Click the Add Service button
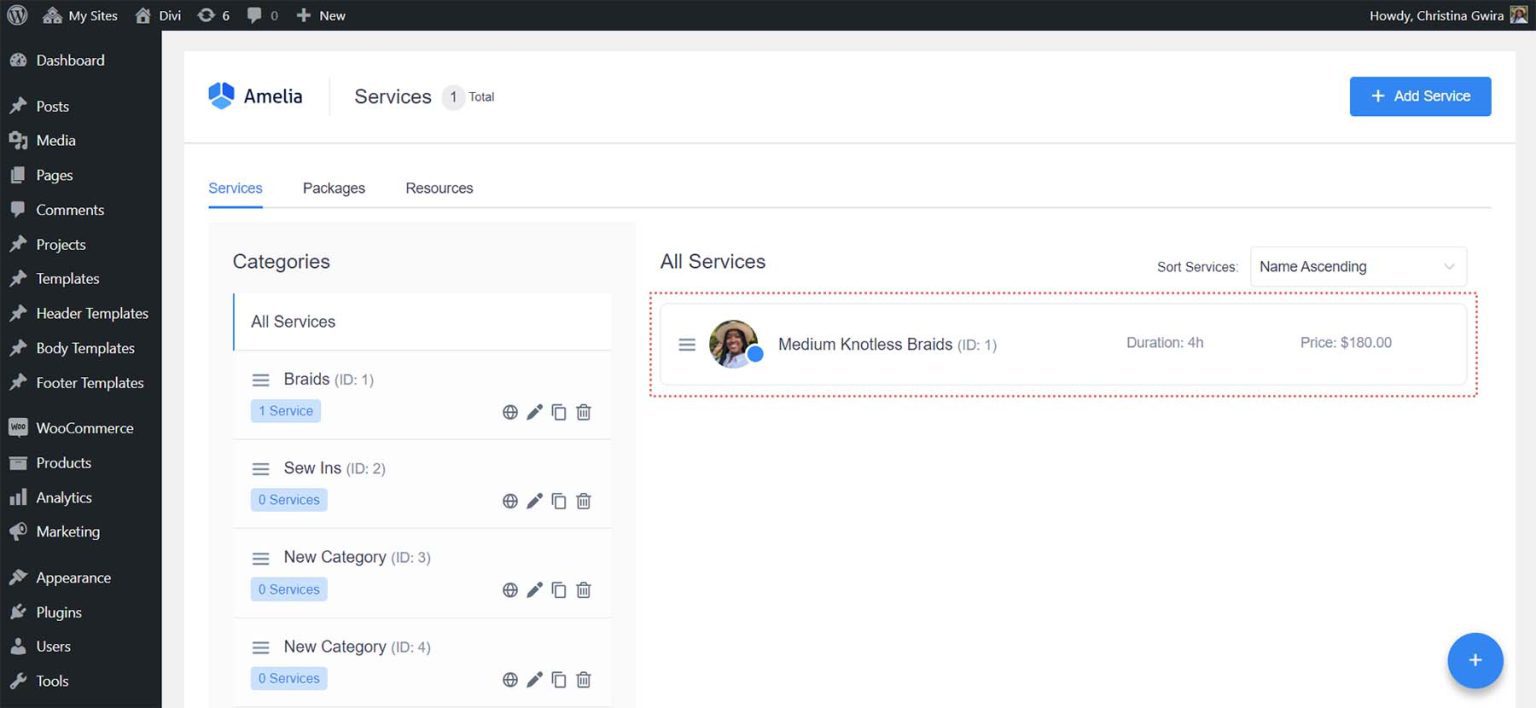The height and width of the screenshot is (708, 1536). [x=1419, y=96]
